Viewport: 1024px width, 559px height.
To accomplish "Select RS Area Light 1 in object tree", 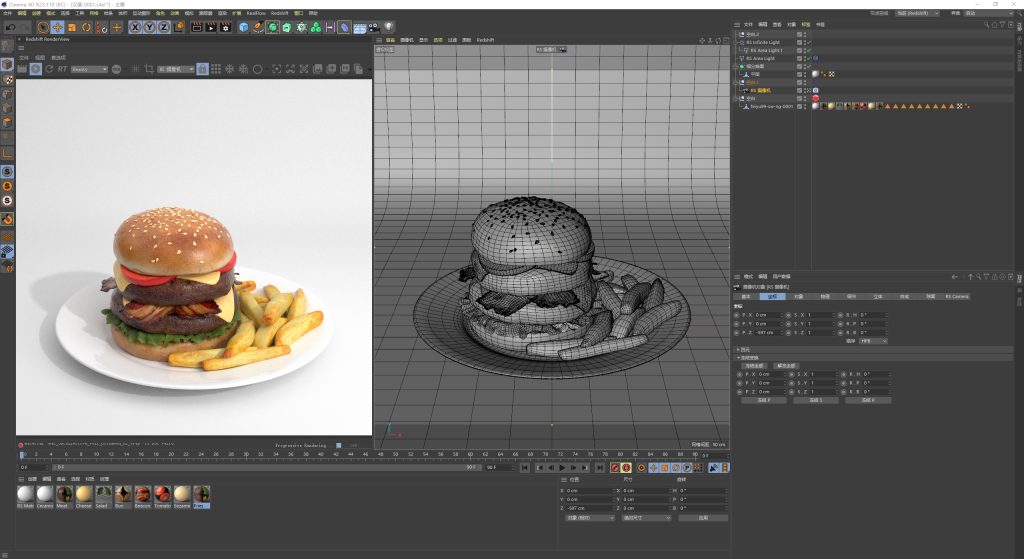I will pyautogui.click(x=765, y=50).
